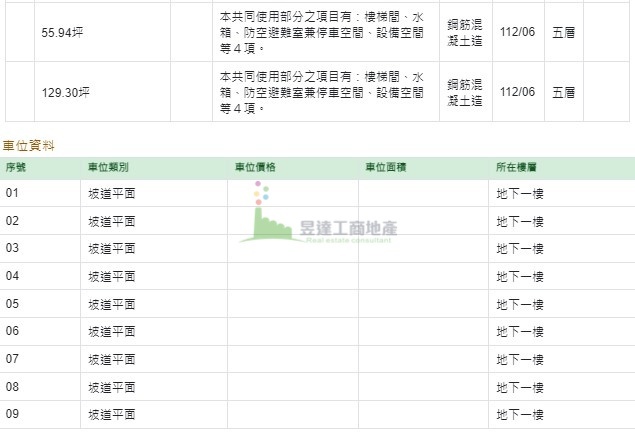
Task: Click 坡道平面 in row 07
Action: 111,358
